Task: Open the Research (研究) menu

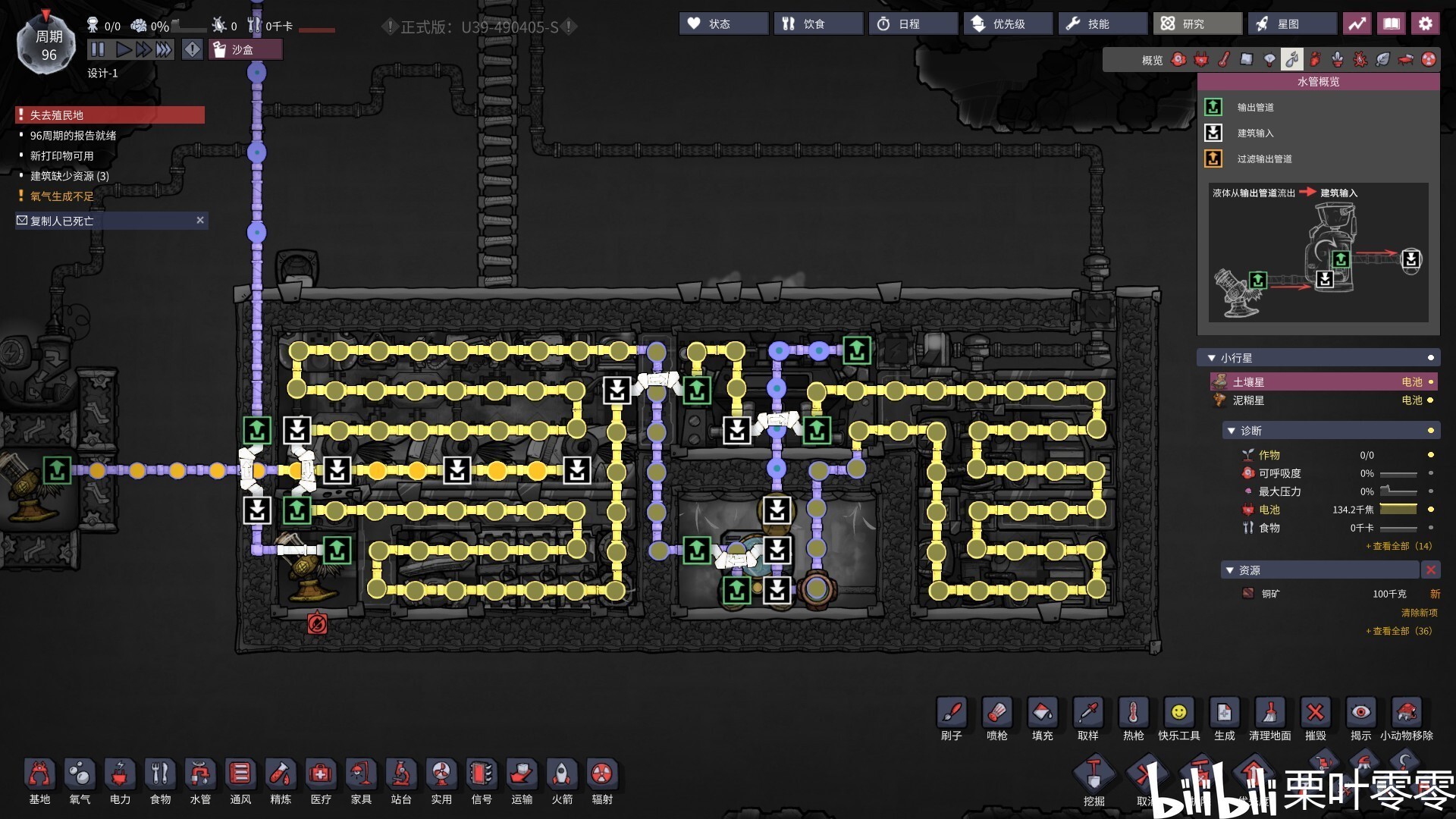Action: pos(1197,24)
